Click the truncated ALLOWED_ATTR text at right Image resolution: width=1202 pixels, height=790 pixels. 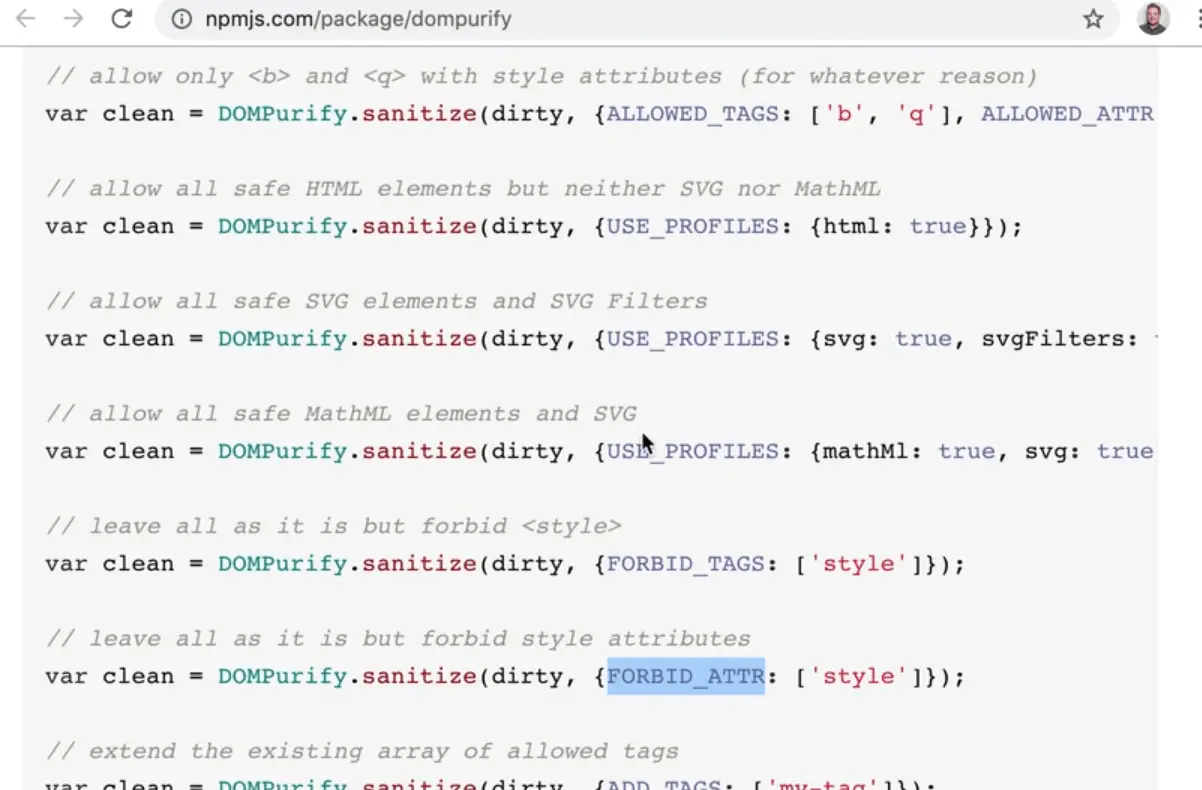[1067, 114]
